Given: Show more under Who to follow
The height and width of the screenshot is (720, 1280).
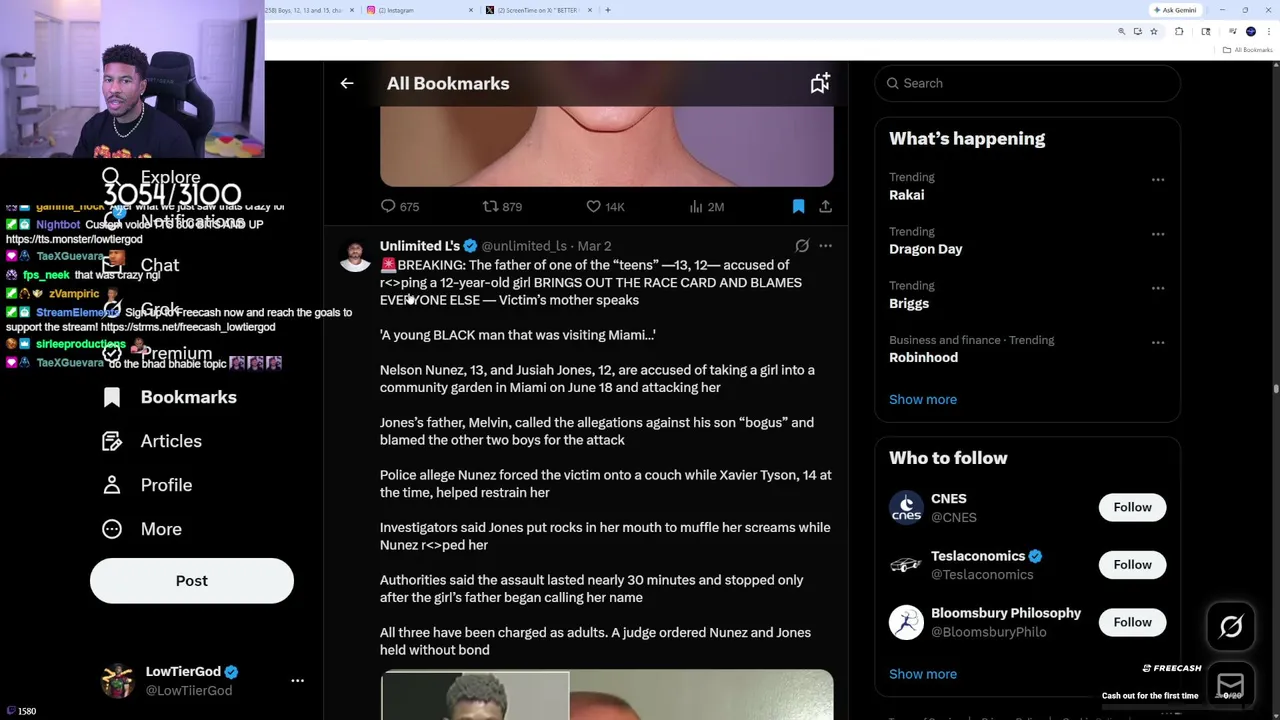Looking at the screenshot, I should (923, 674).
